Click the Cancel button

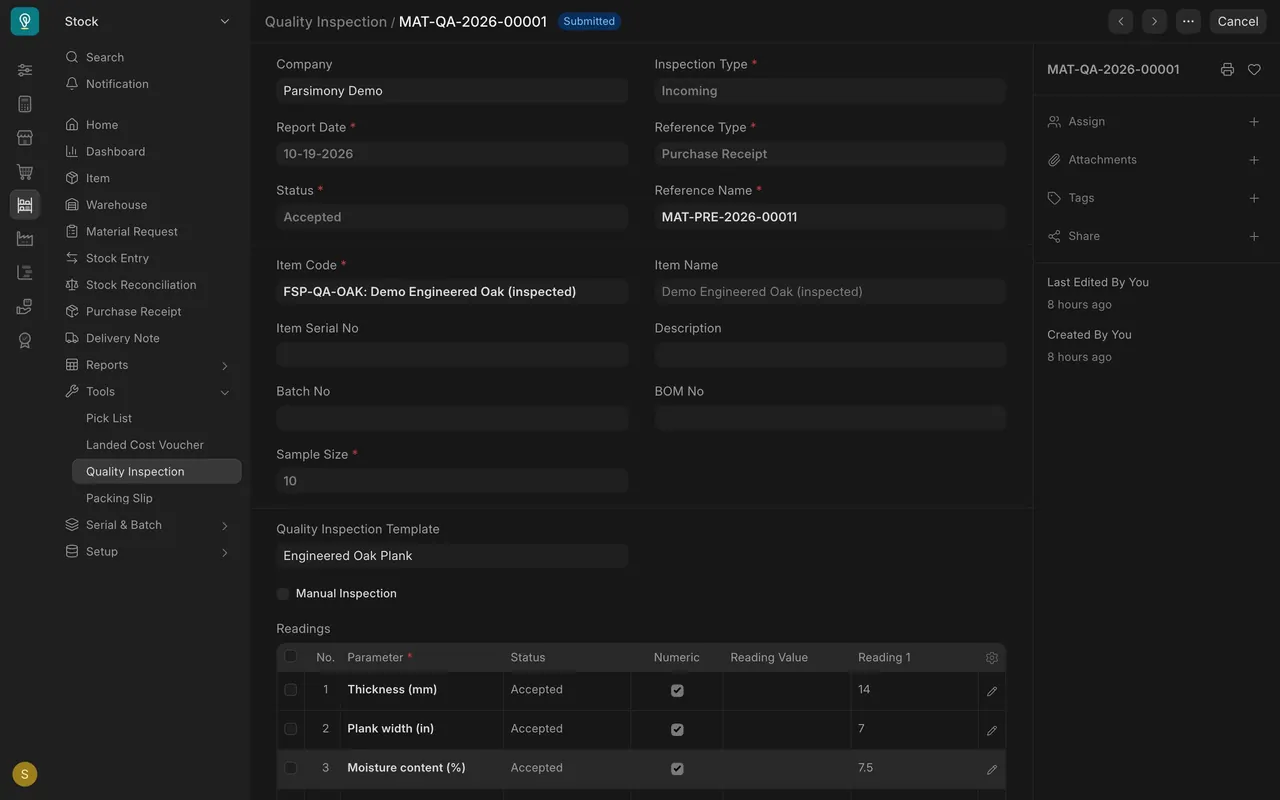tap(1237, 21)
